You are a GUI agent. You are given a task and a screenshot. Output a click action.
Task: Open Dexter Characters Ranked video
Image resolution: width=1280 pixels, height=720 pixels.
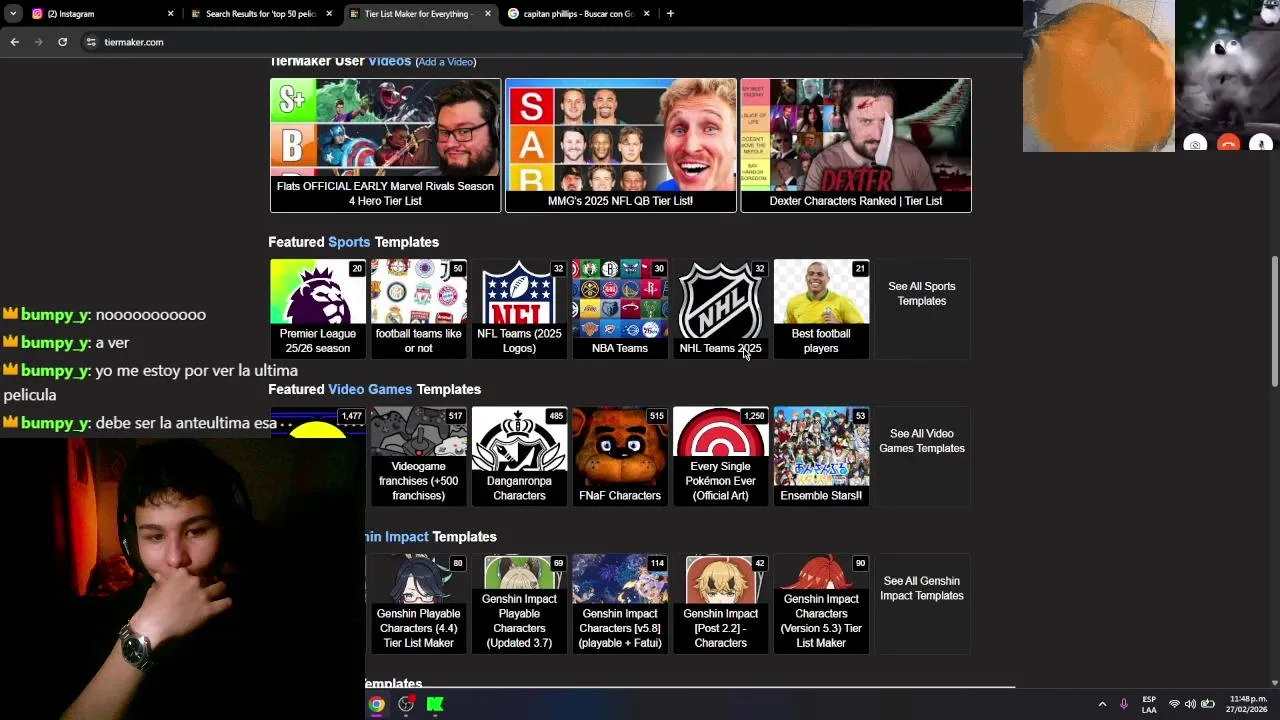(856, 145)
